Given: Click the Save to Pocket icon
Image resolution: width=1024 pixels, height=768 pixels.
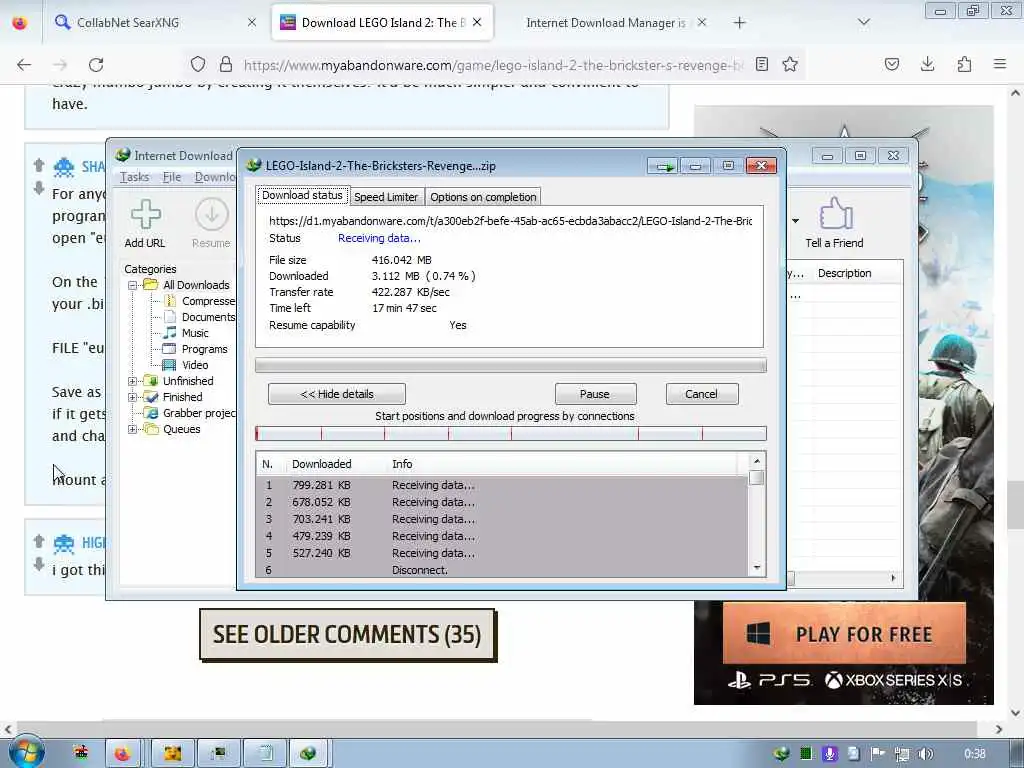Looking at the screenshot, I should pyautogui.click(x=892, y=64).
